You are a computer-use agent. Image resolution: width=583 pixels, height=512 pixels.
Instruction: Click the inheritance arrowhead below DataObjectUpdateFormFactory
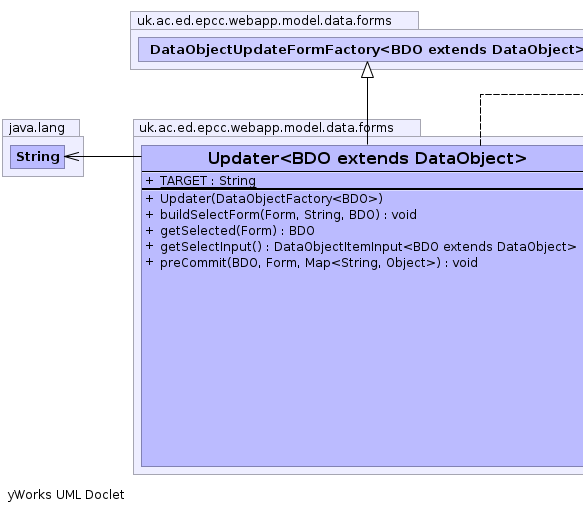point(367,70)
